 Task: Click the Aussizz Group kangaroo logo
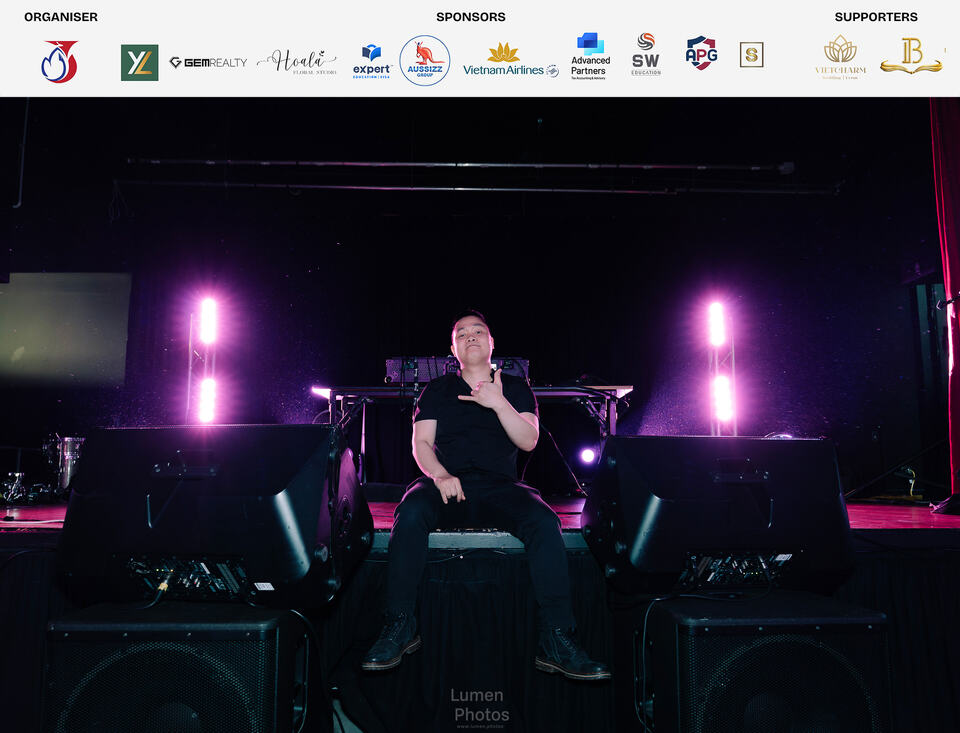click(x=425, y=61)
